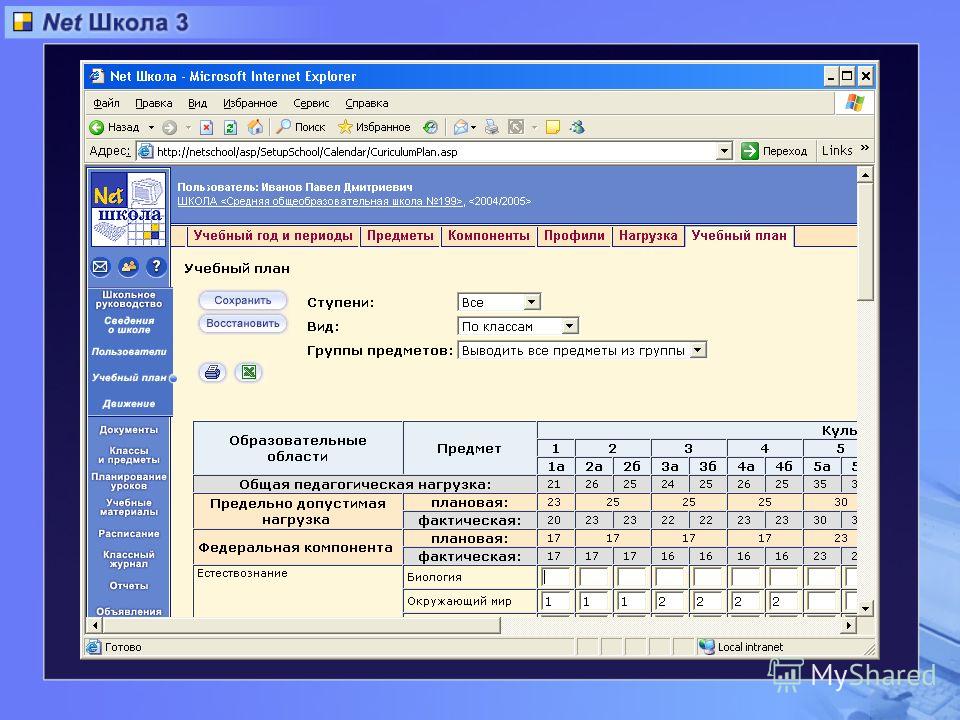Screen dimensions: 960x720
Task: Select the Учебный план tab
Action: click(x=739, y=236)
